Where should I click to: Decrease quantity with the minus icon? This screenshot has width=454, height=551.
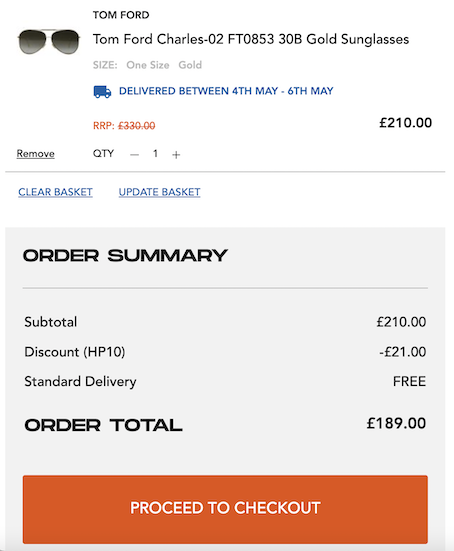click(134, 155)
